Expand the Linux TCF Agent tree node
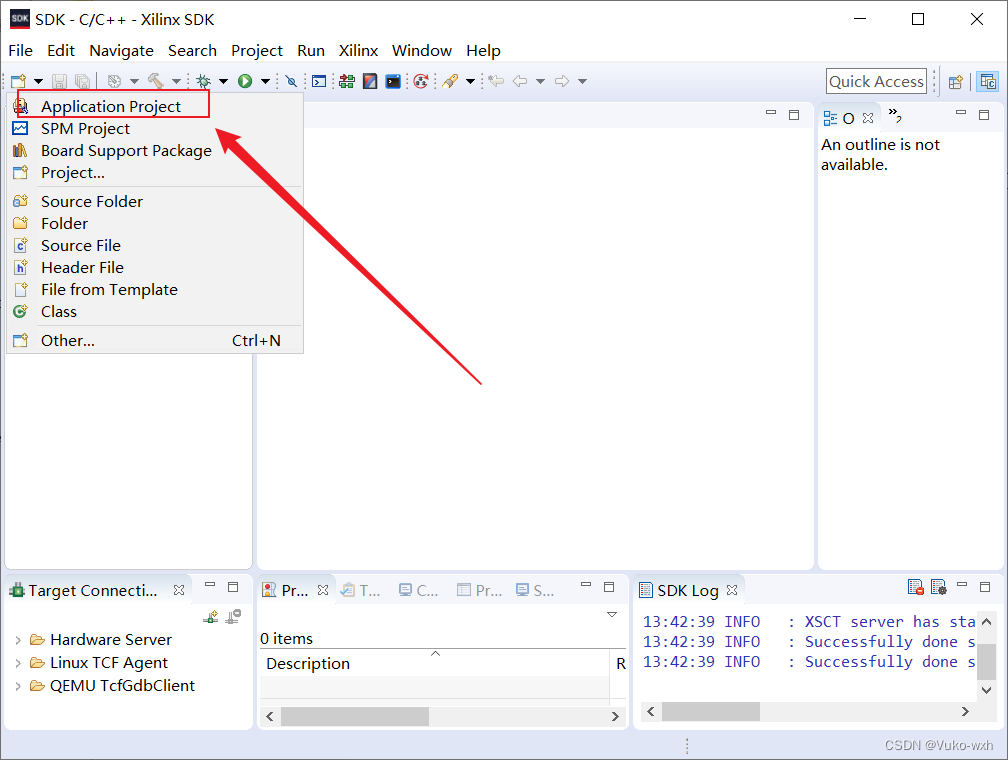This screenshot has height=760, width=1008. (18, 663)
